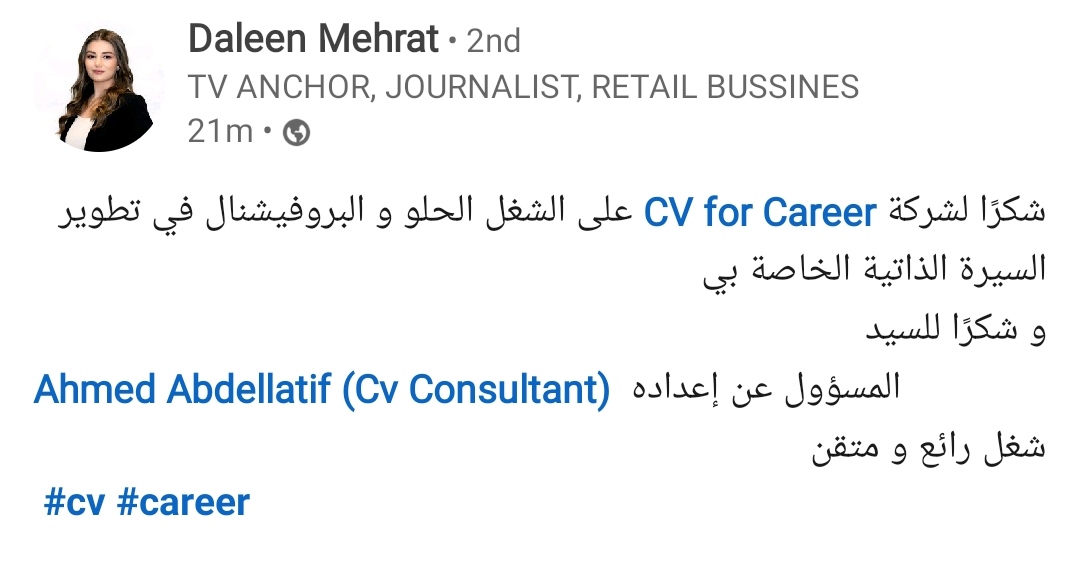The image size is (1080, 572).
Task: Click the Daleen Mehrat name link
Action: click(313, 39)
